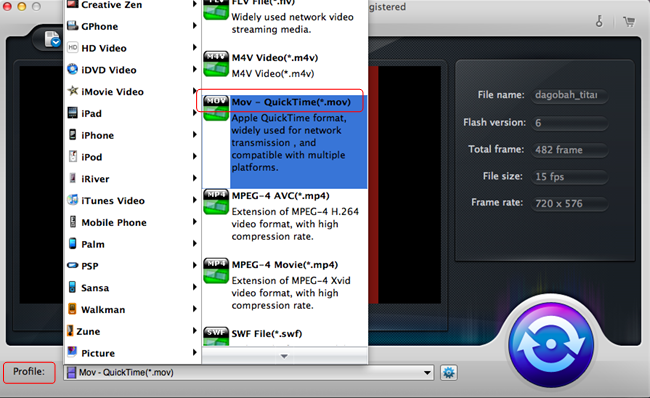The image size is (650, 398).
Task: Click the Creative Zen device icon
Action: [x=73, y=4]
